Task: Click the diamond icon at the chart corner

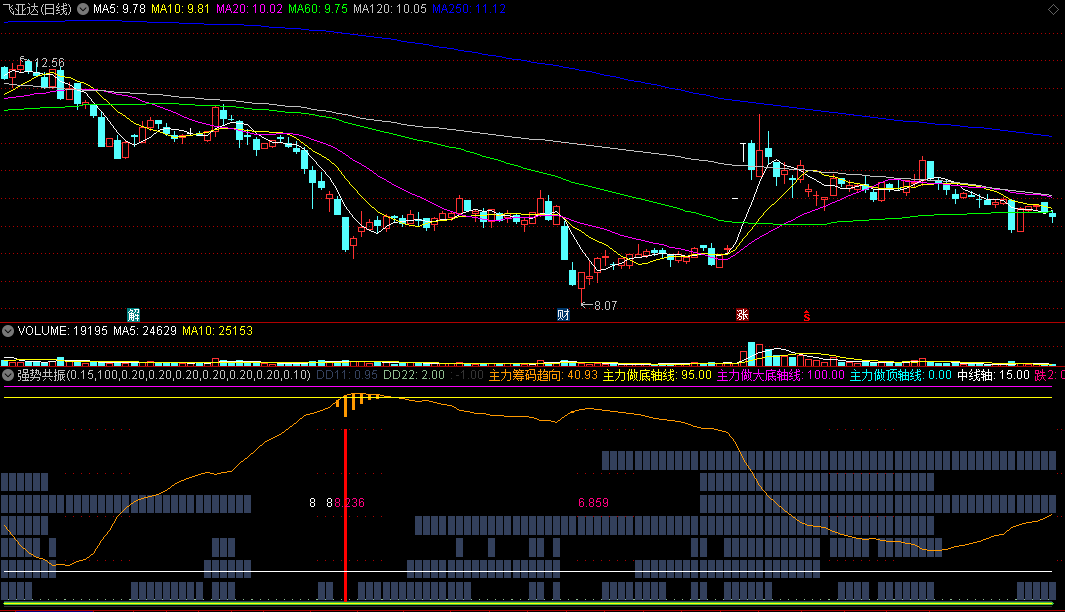Action: [x=1053, y=9]
